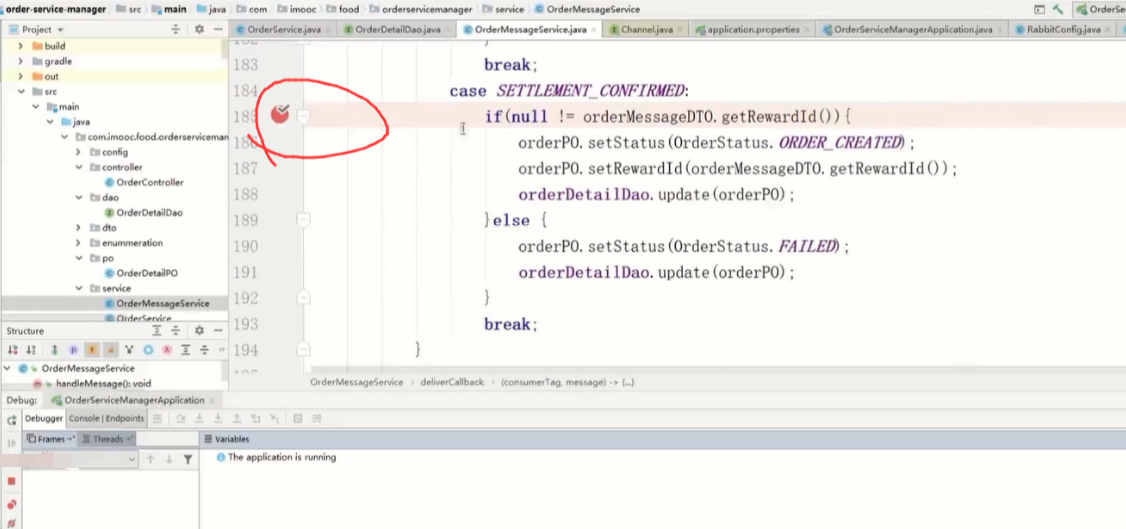Image resolution: width=1126 pixels, height=529 pixels.
Task: Collapse the src folder
Action: coord(20,91)
